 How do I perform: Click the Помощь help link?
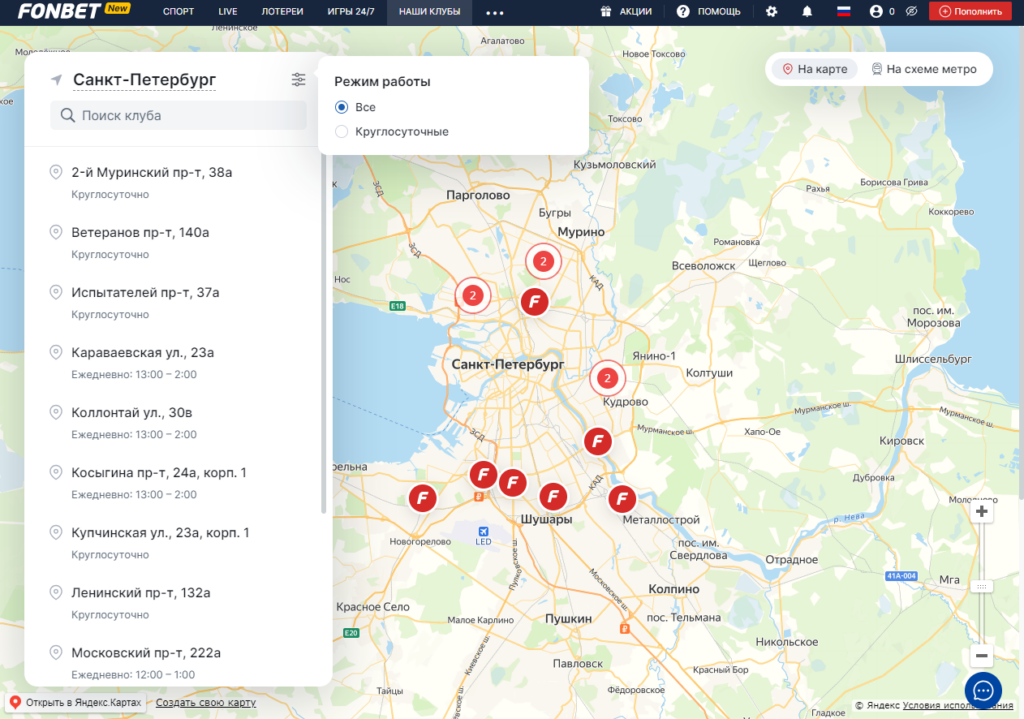click(719, 11)
